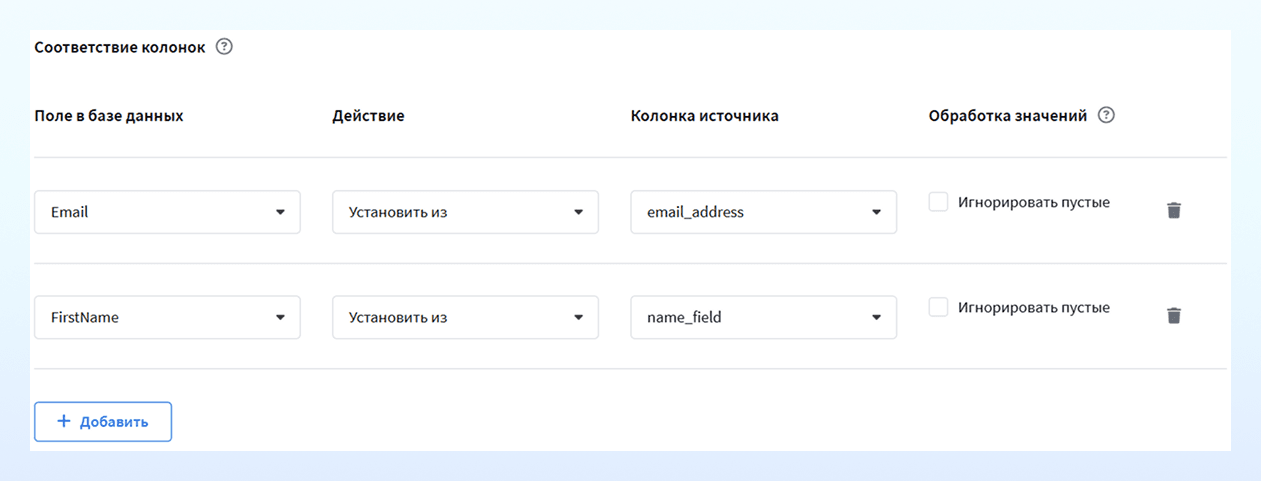Click the Обработка значений header text
This screenshot has width=1261, height=481.
(x=1007, y=116)
